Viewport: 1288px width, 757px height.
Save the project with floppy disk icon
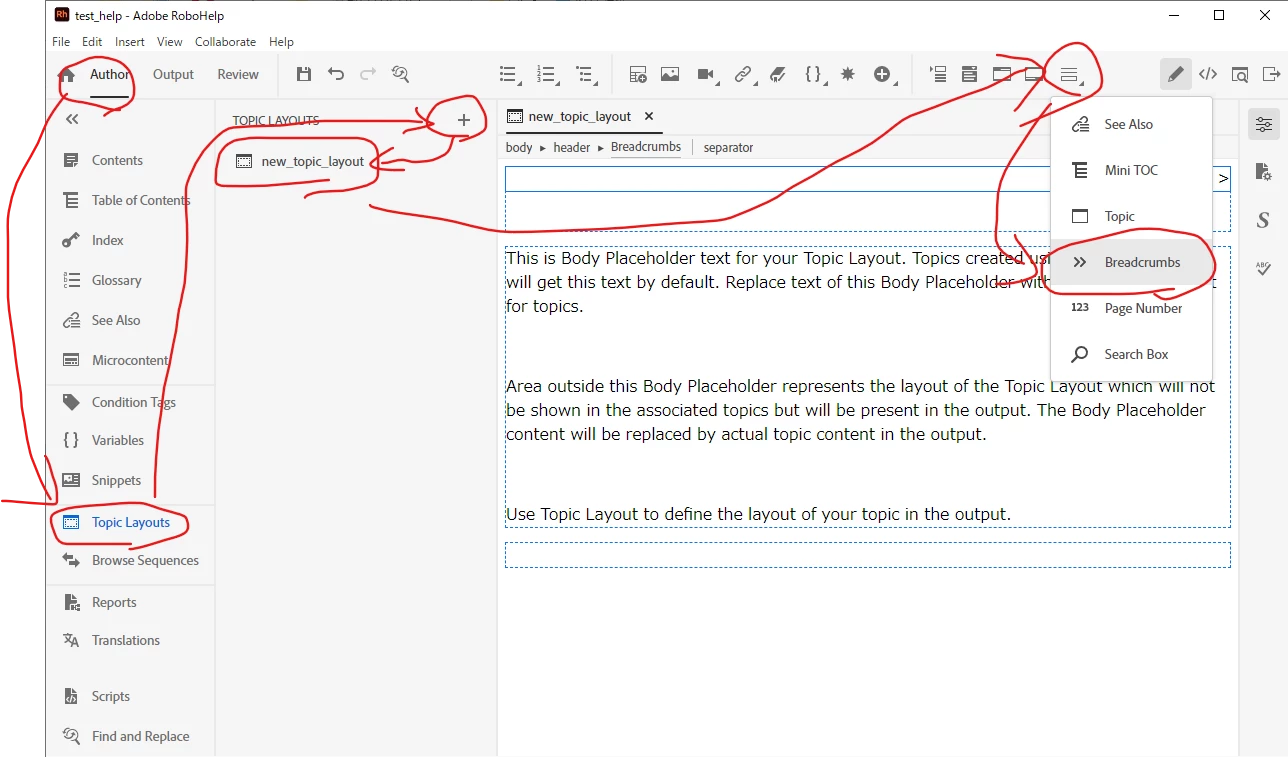coord(304,74)
